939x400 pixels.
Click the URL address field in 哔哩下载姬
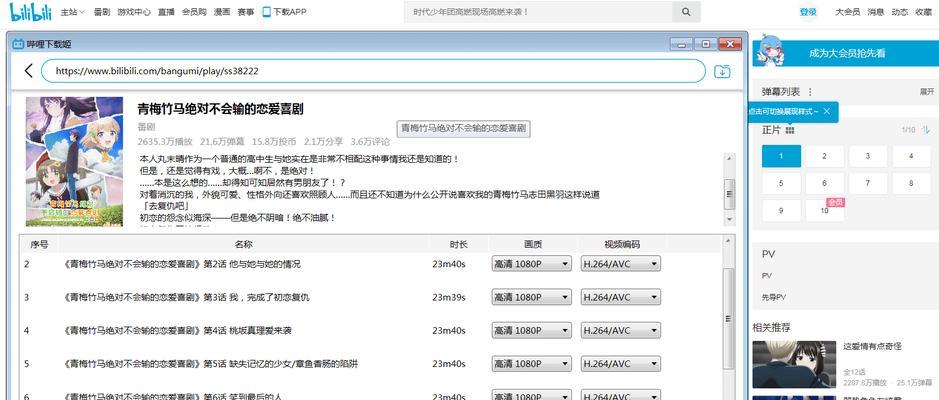(373, 71)
